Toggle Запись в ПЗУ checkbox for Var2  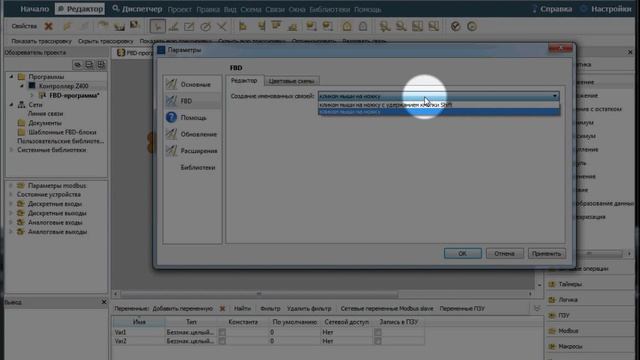coord(378,341)
